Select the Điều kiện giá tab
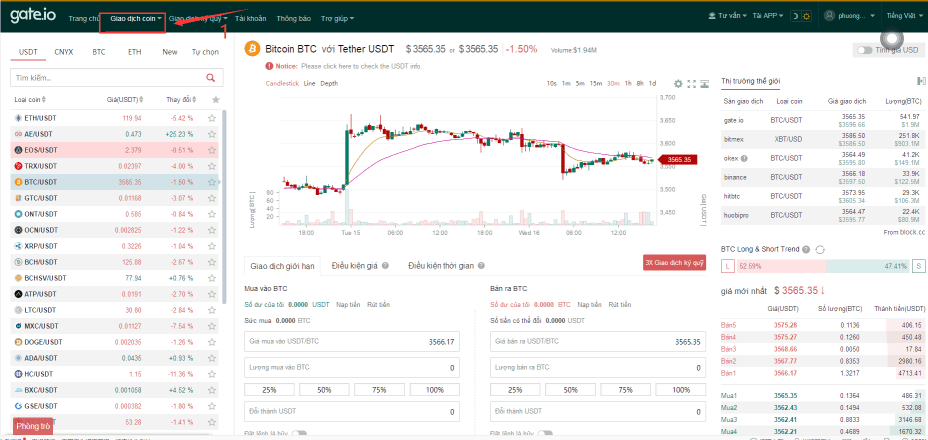The image size is (928, 440). click(x=355, y=266)
